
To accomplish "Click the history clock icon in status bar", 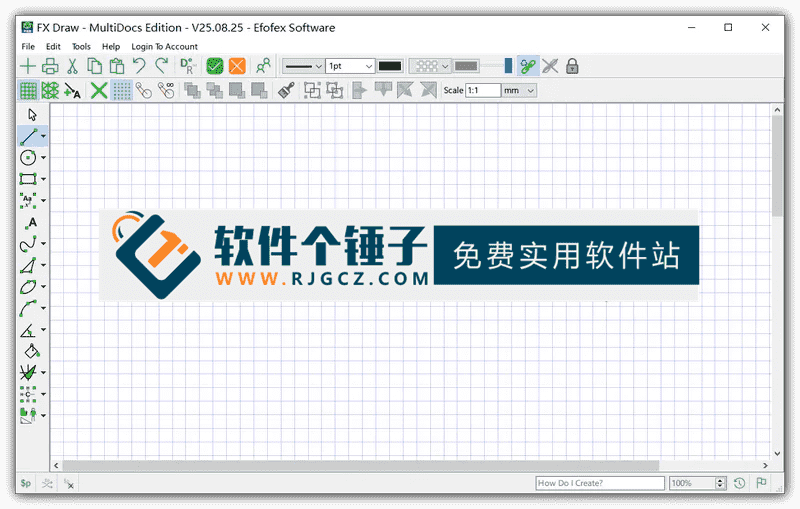I will click(x=739, y=483).
